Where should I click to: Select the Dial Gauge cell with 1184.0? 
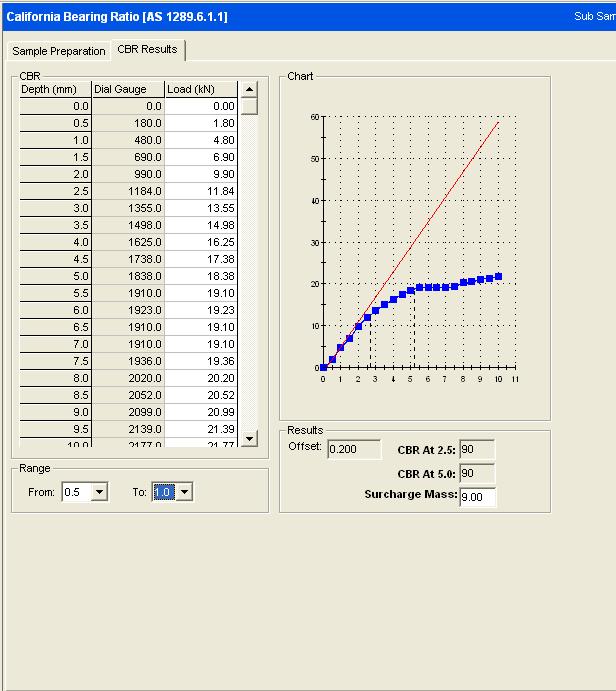coord(128,191)
